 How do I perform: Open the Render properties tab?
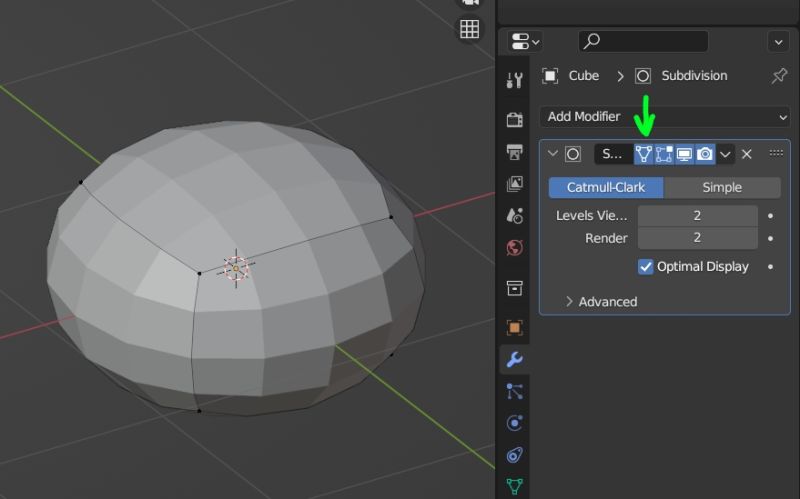(514, 119)
